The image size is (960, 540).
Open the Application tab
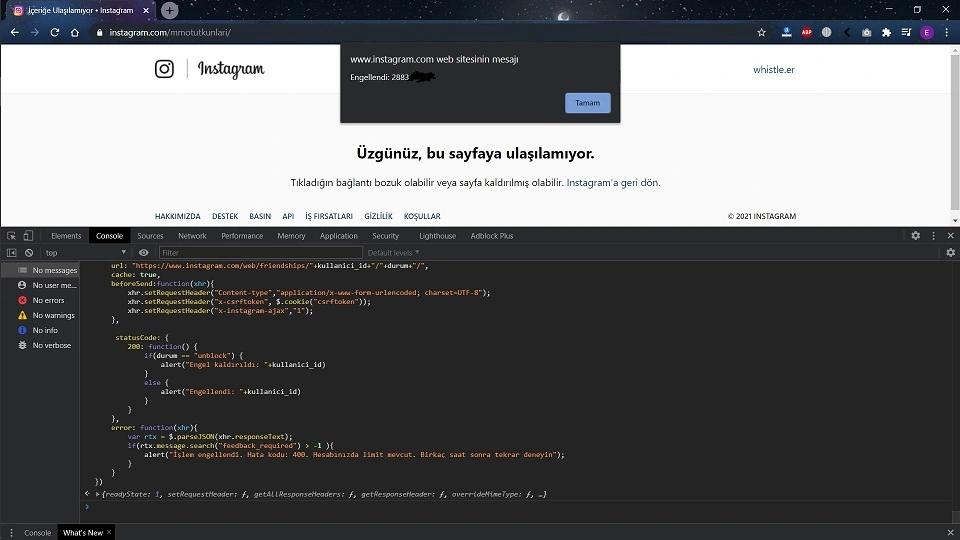click(x=339, y=236)
